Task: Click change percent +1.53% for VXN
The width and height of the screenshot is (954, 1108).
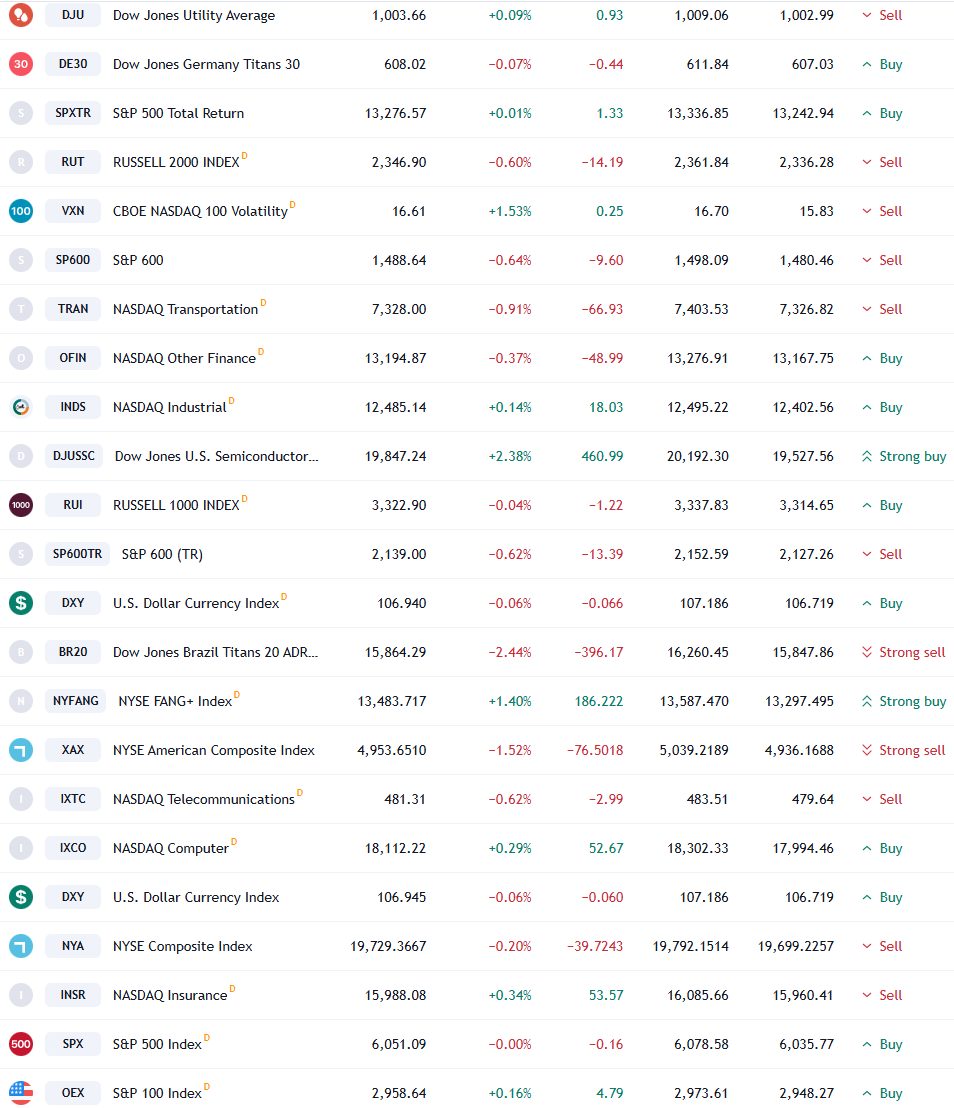Action: point(510,211)
